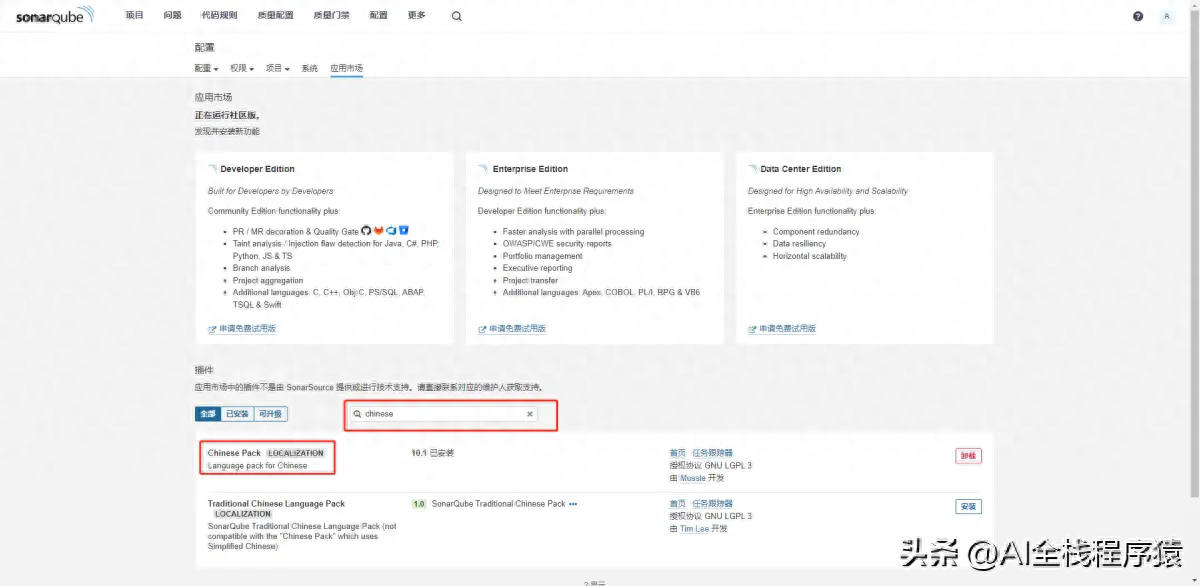Click the Traditional Chinese Language Pack title
This screenshot has width=1200, height=586.
point(276,504)
